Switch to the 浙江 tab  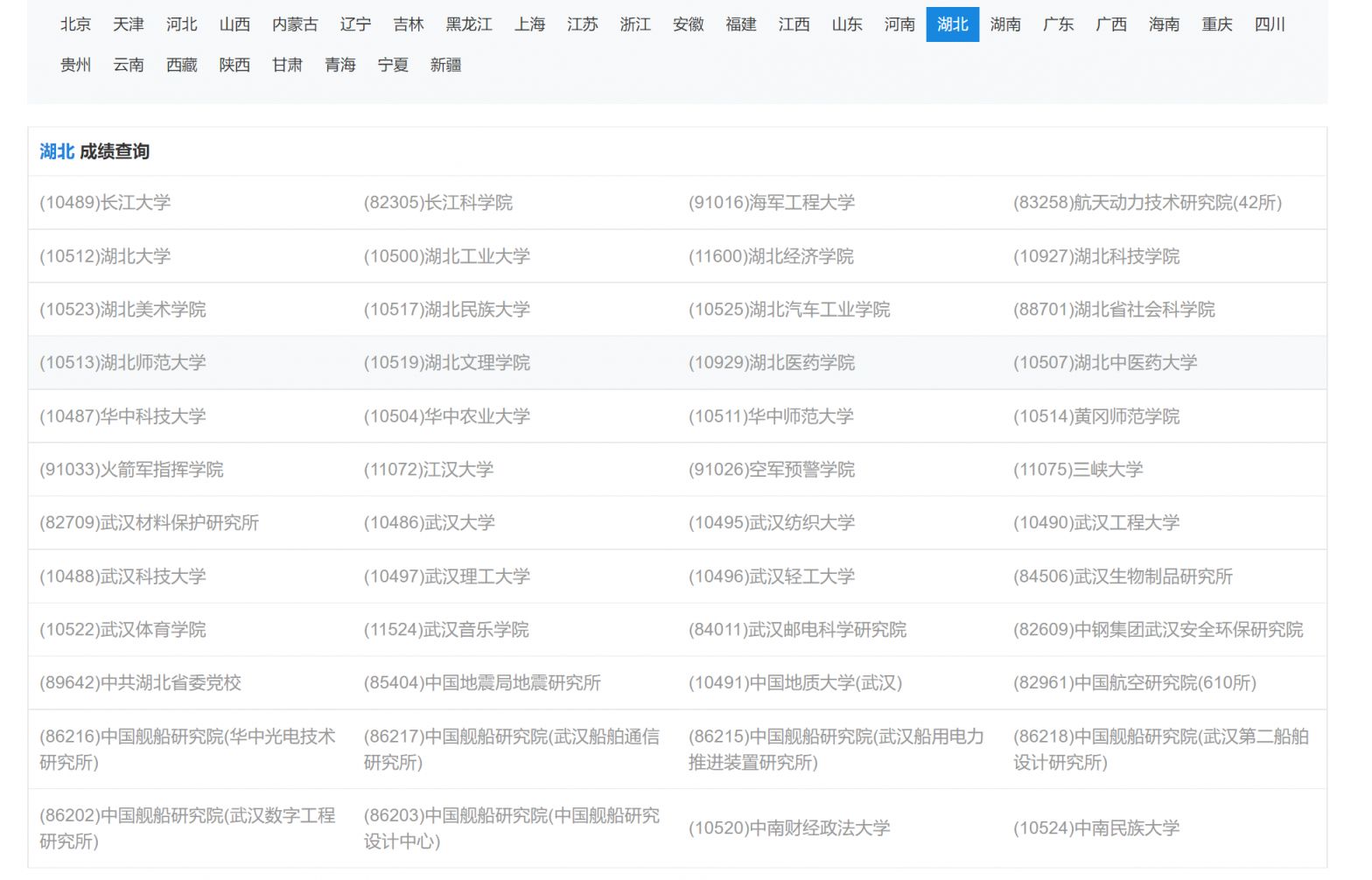pyautogui.click(x=635, y=24)
